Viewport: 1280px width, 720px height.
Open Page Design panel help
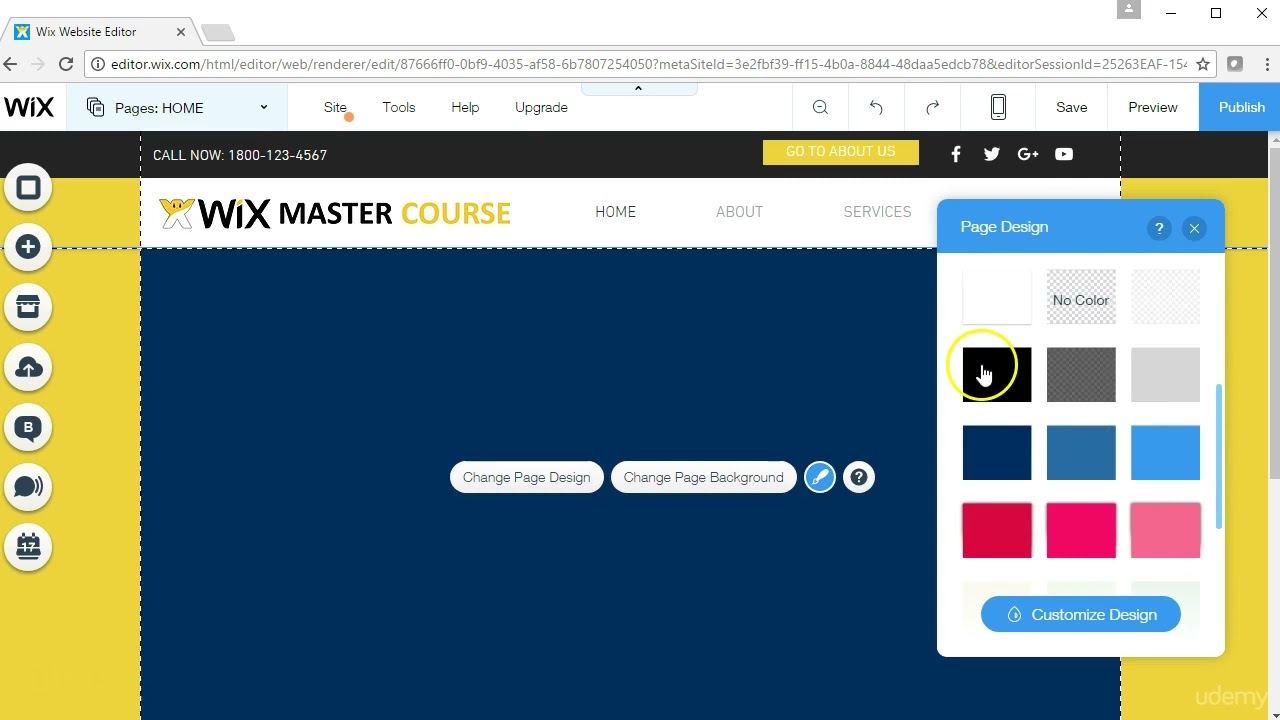click(1159, 228)
